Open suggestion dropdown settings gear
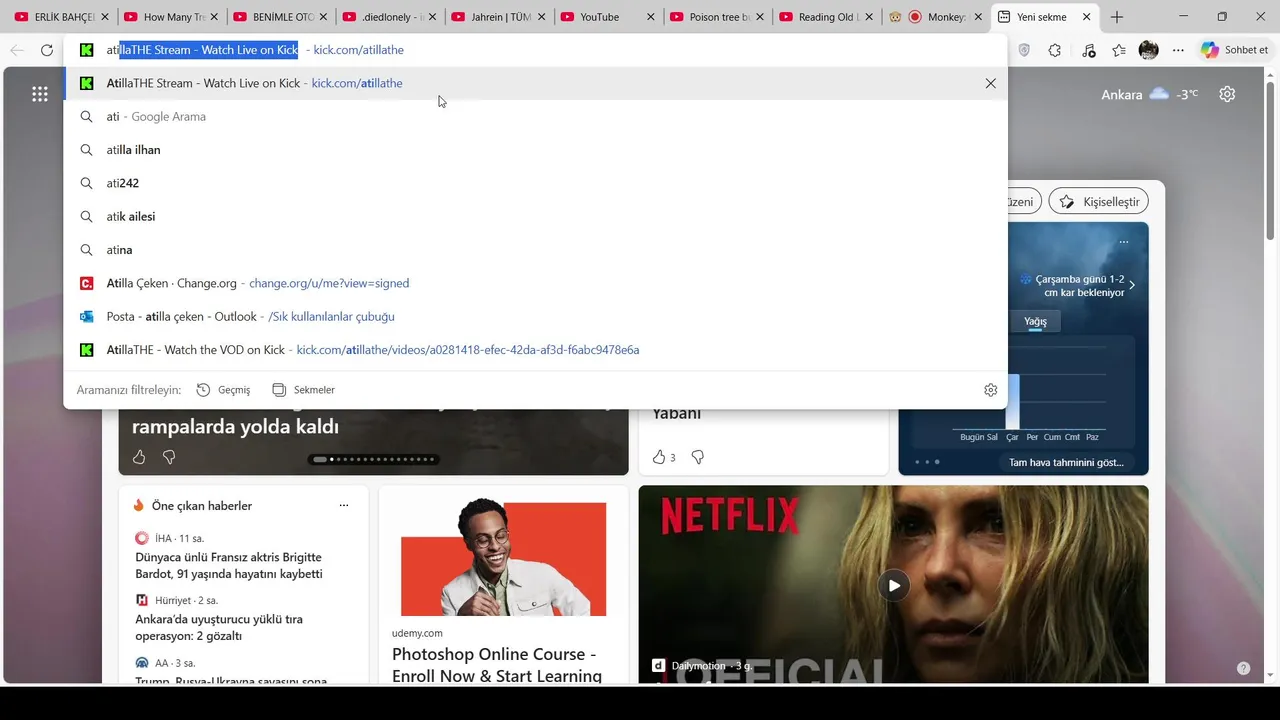Viewport: 1280px width, 720px height. click(x=990, y=390)
